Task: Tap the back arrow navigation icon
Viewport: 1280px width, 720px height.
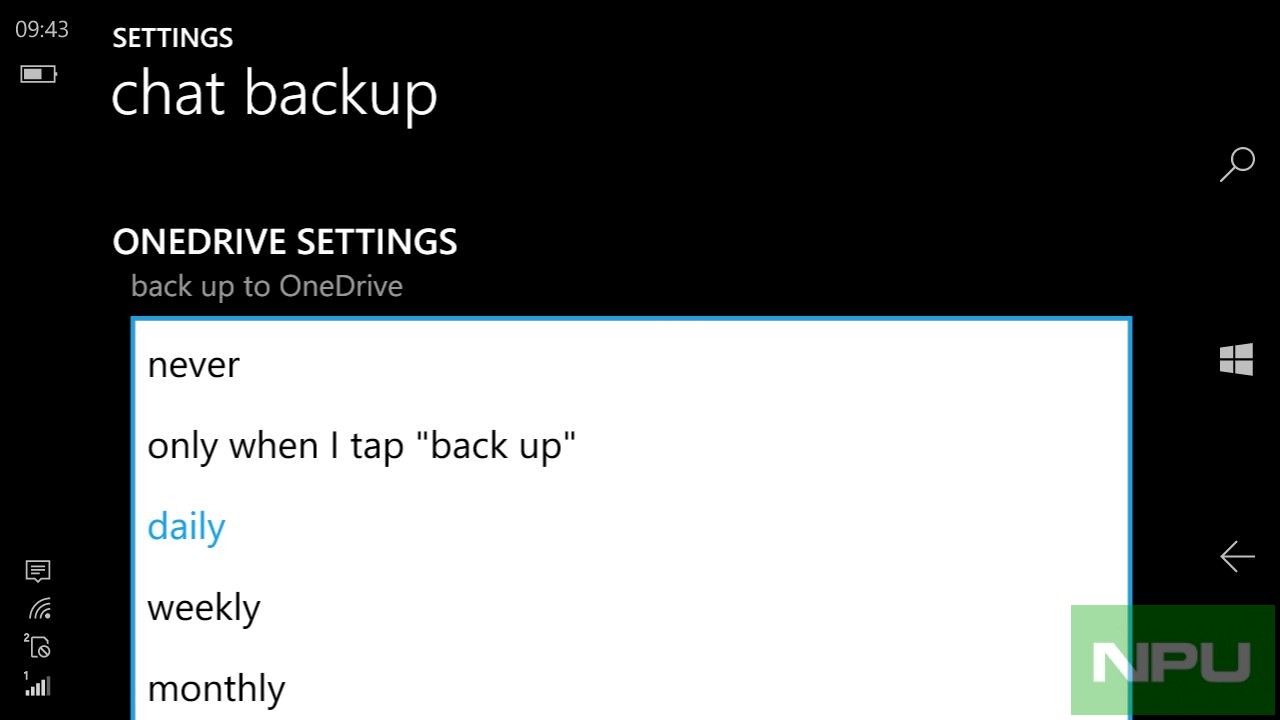Action: coord(1237,557)
